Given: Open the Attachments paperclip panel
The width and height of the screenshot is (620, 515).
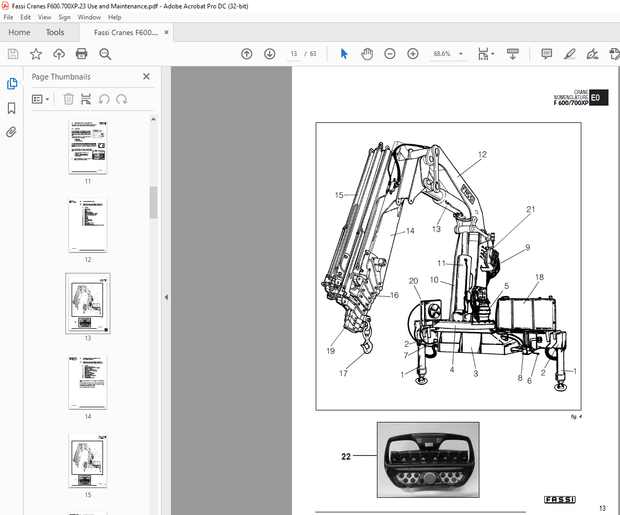Looking at the screenshot, I should point(11,132).
